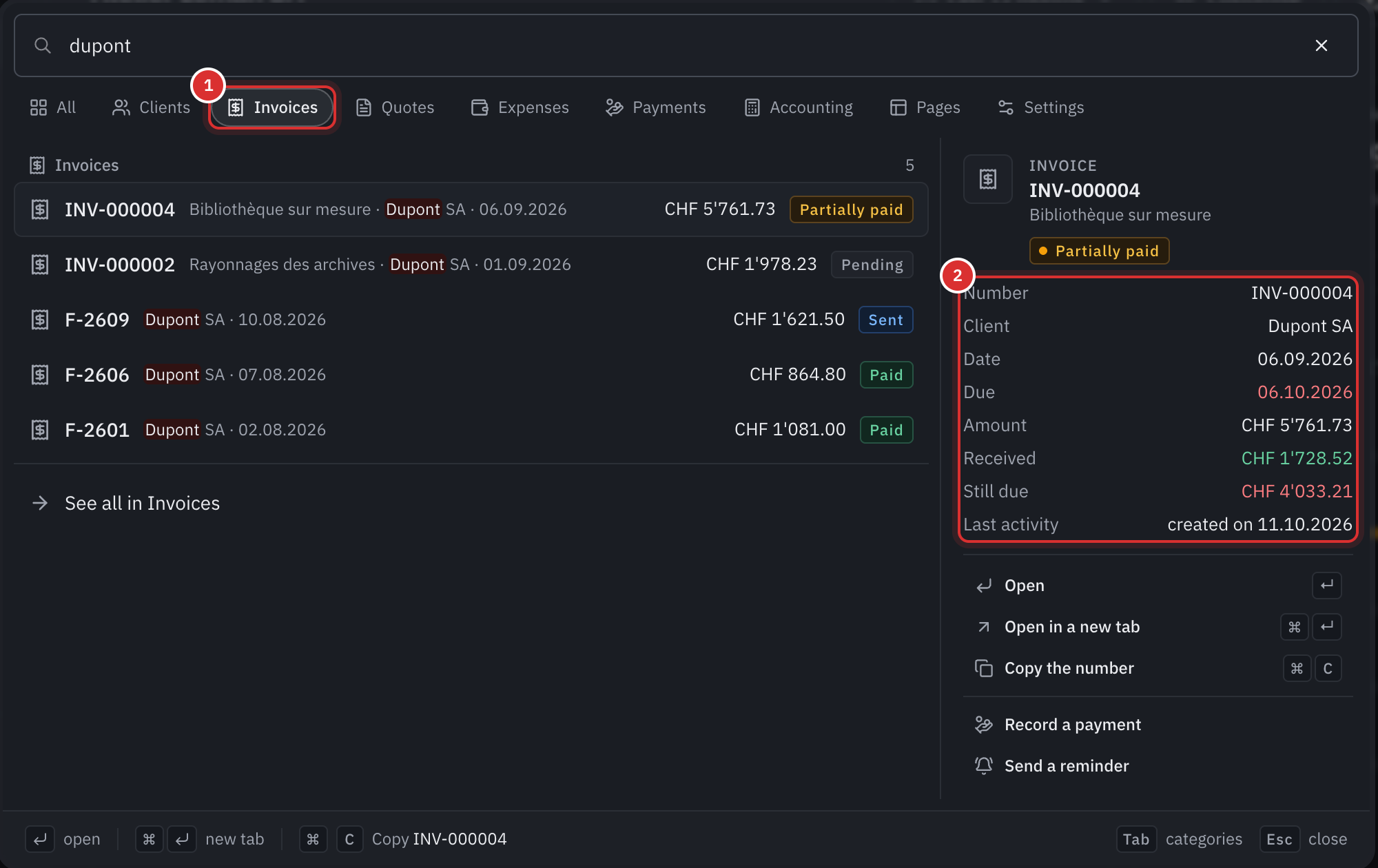The height and width of the screenshot is (868, 1378).
Task: Open the Settings tab
Action: point(1041,107)
